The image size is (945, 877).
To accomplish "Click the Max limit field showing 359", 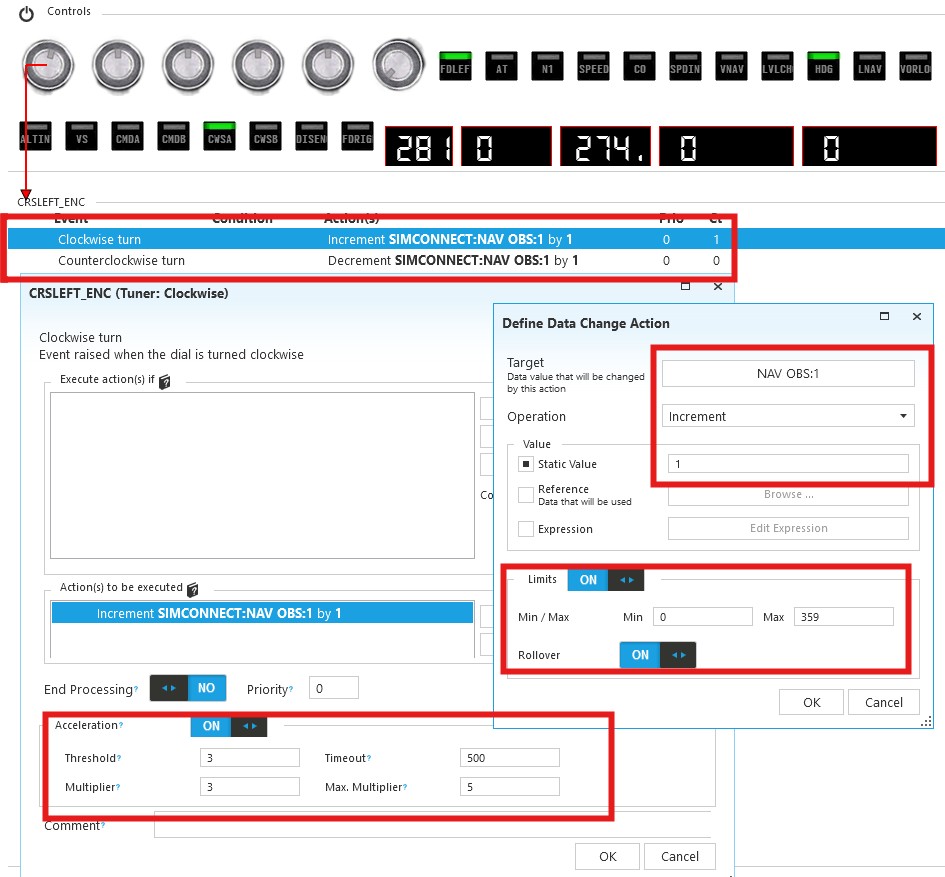I will 843,617.
